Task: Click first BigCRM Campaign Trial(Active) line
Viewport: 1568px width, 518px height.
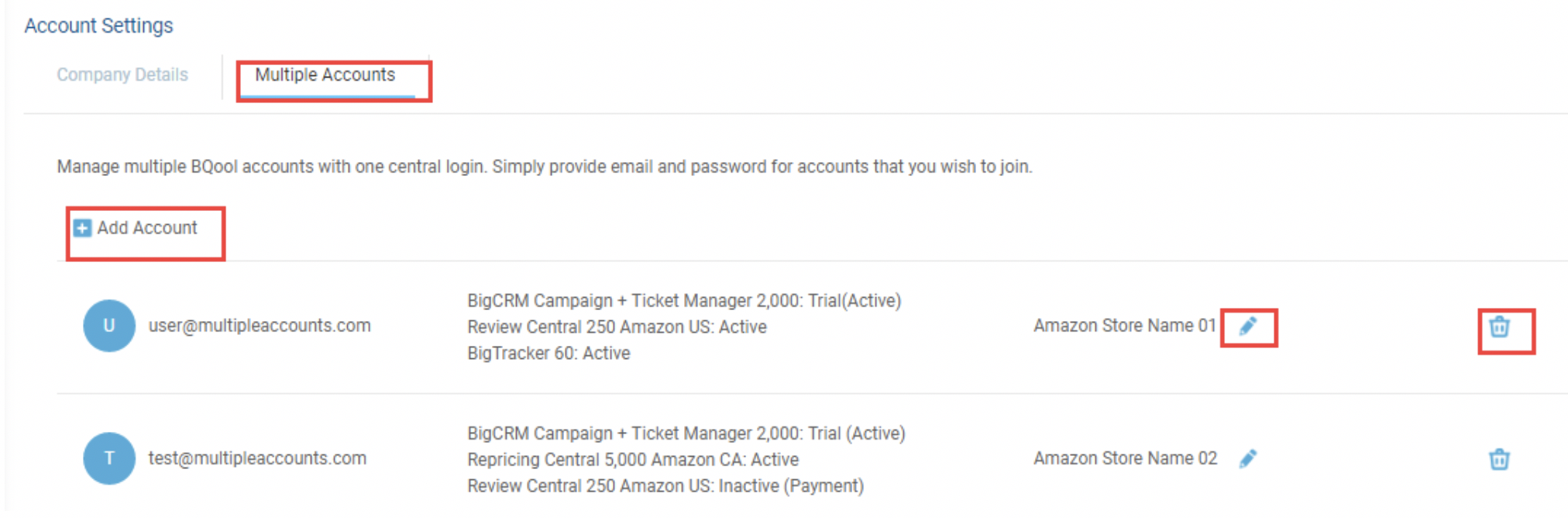Action: [684, 301]
